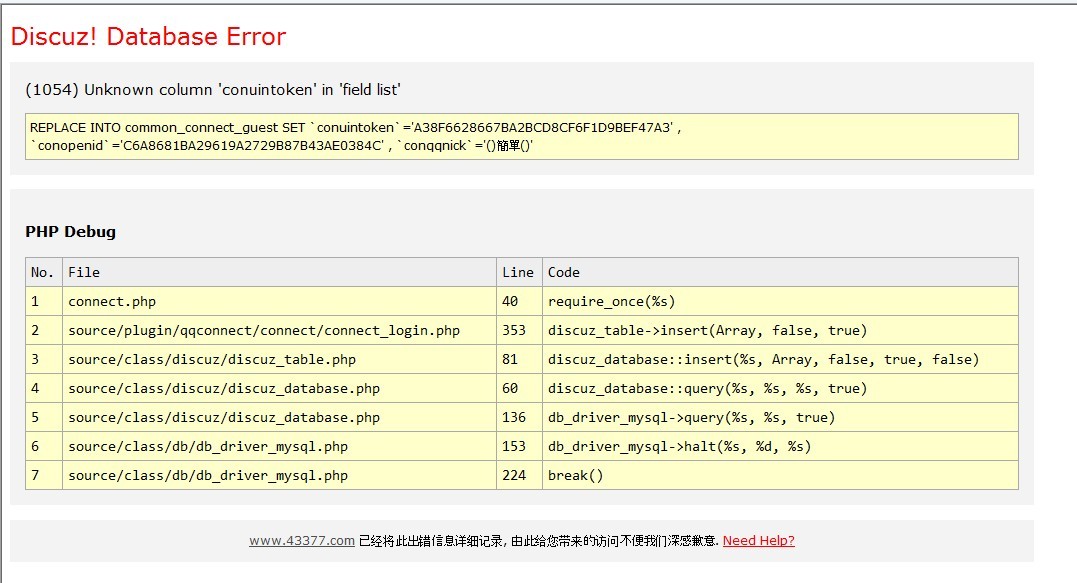Click row number 5 cell
Viewport: 1077px width, 583px height.
point(35,417)
